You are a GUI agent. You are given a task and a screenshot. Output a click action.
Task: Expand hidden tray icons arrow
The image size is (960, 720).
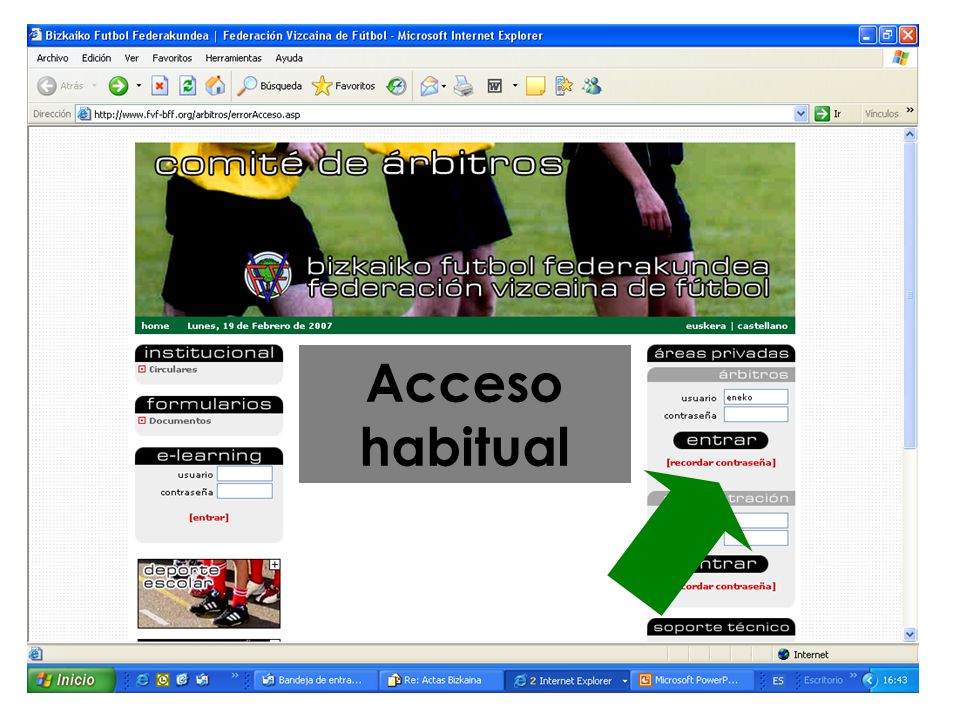[869, 680]
